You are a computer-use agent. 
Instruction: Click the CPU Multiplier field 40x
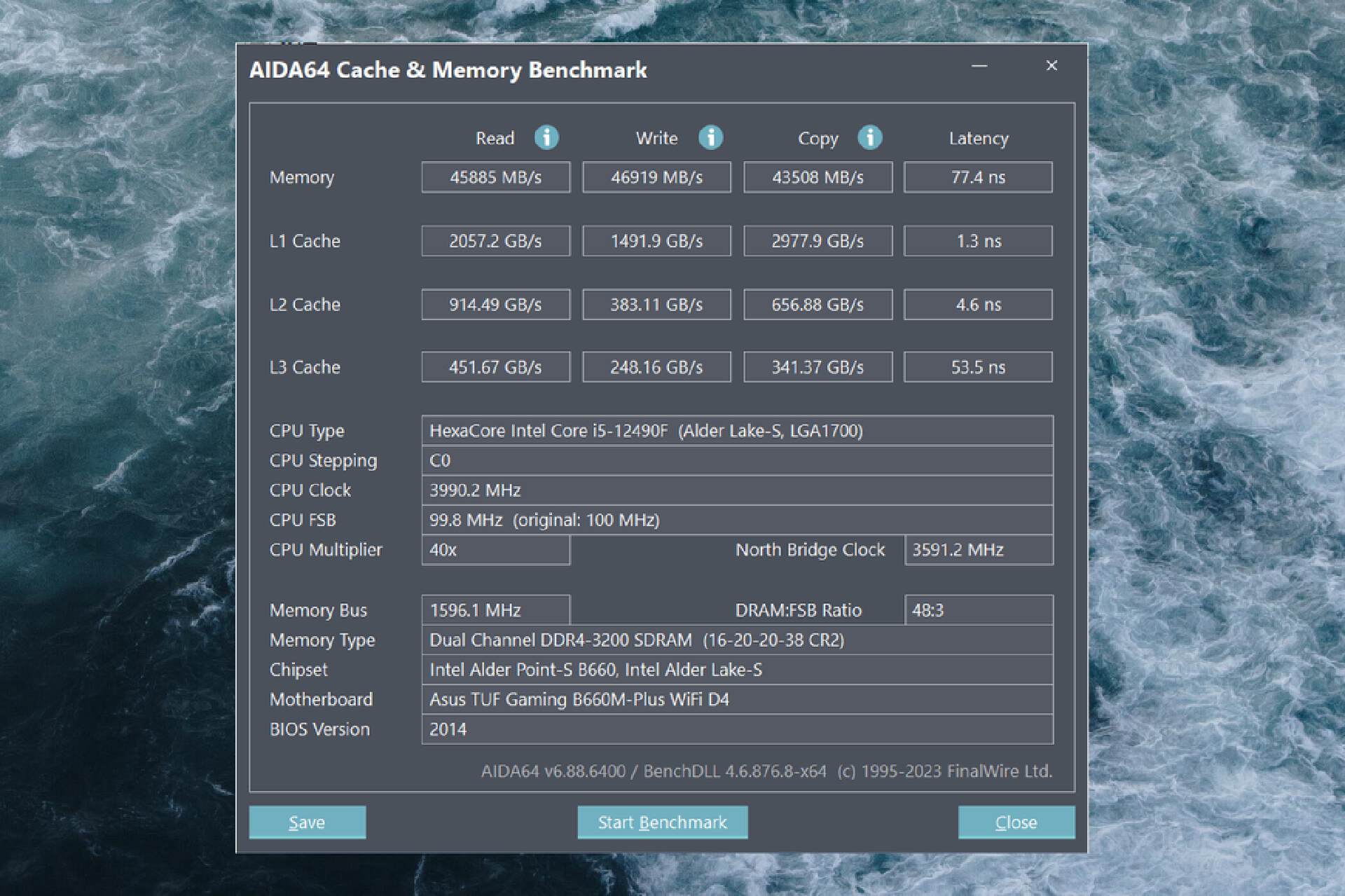pos(495,550)
